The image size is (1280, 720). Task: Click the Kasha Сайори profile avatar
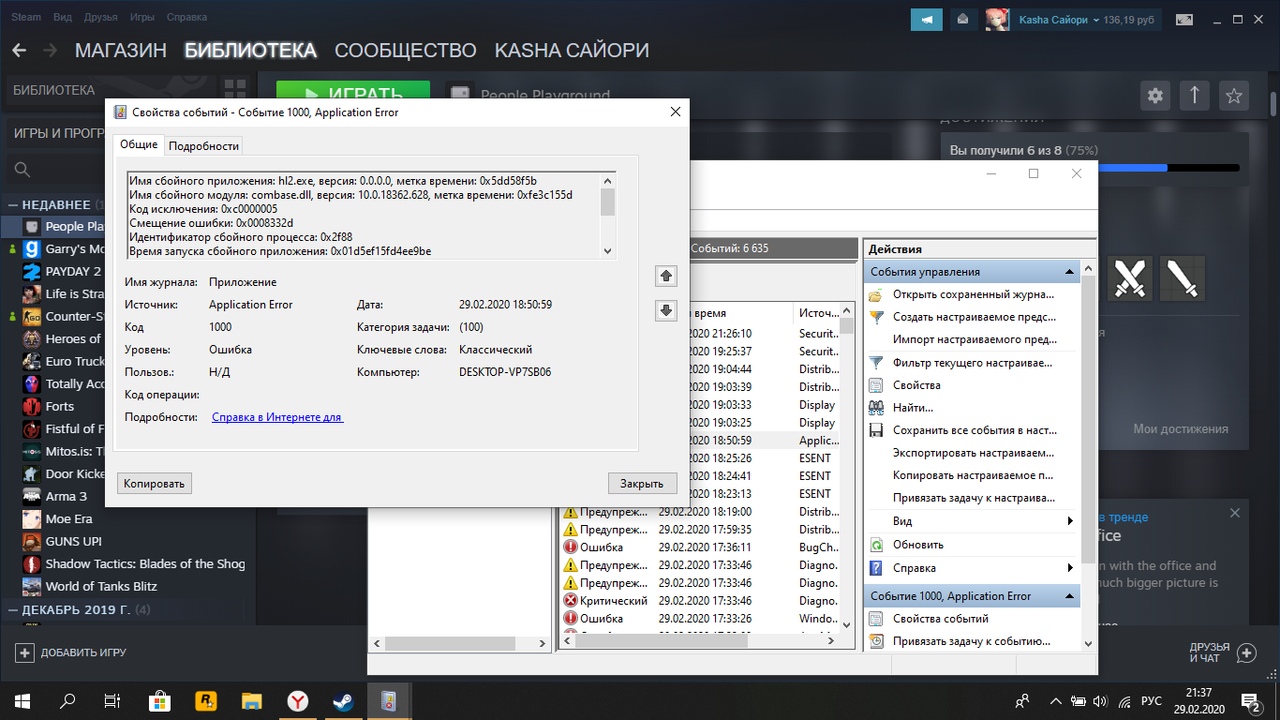coord(997,19)
